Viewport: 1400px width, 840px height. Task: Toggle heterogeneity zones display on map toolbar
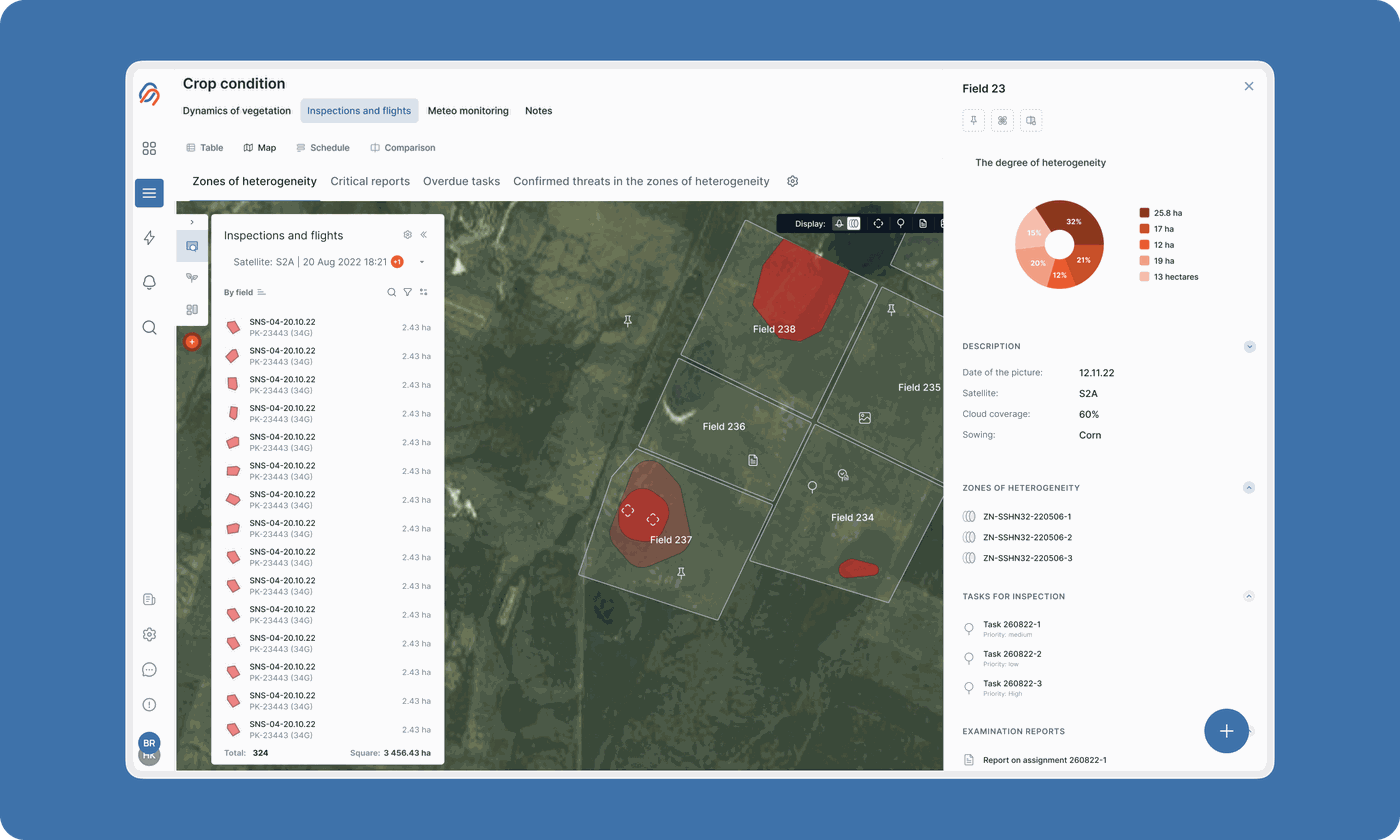point(854,224)
